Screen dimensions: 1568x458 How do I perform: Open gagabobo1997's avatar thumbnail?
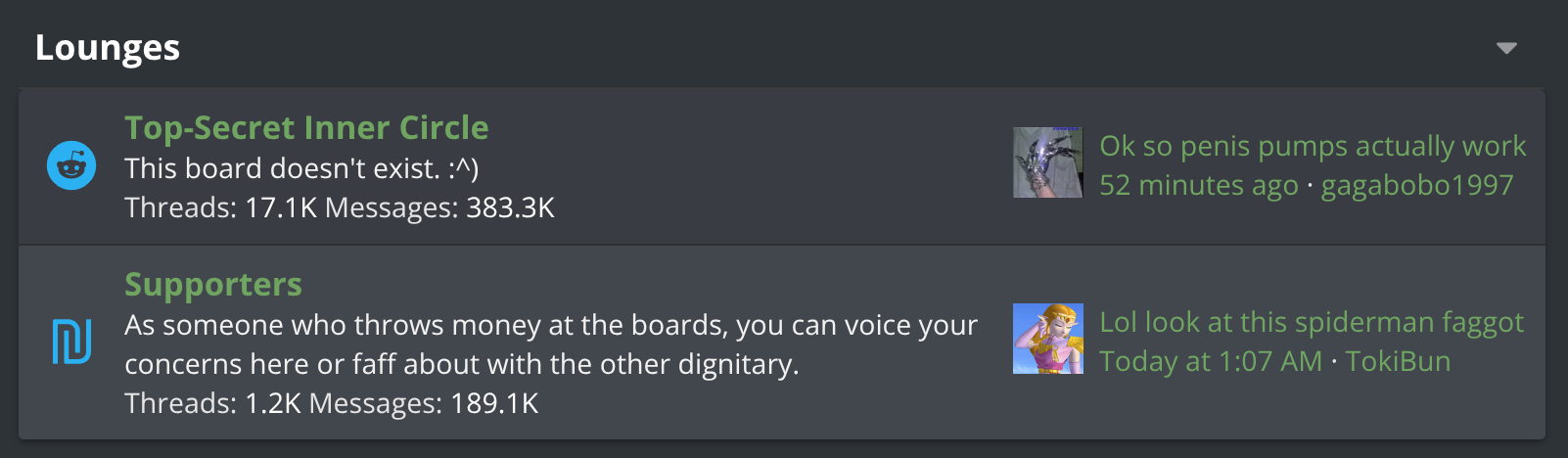pyautogui.click(x=1047, y=162)
